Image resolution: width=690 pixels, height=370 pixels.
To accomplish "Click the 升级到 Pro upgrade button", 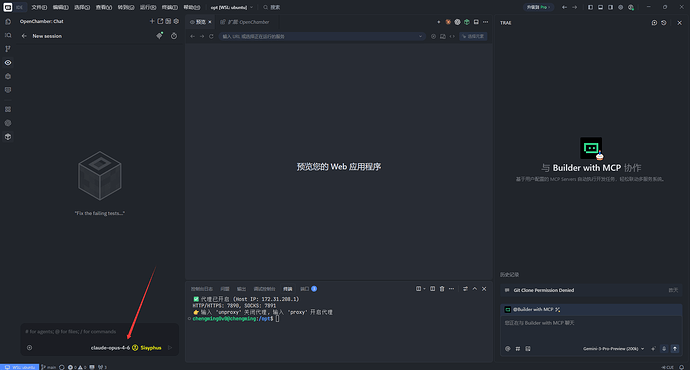I will 539,7.
